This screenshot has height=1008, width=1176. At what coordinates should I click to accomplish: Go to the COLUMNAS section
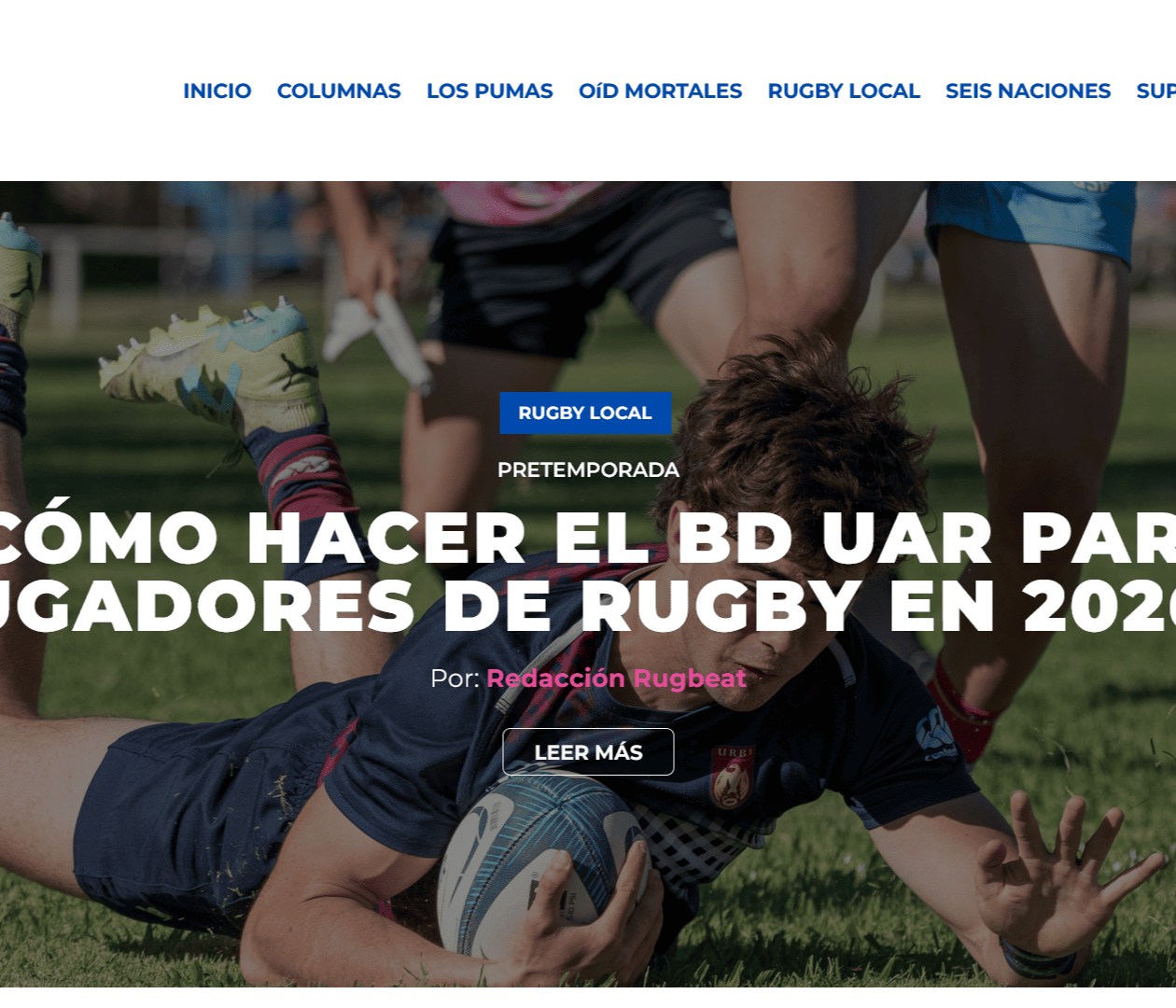coord(339,91)
